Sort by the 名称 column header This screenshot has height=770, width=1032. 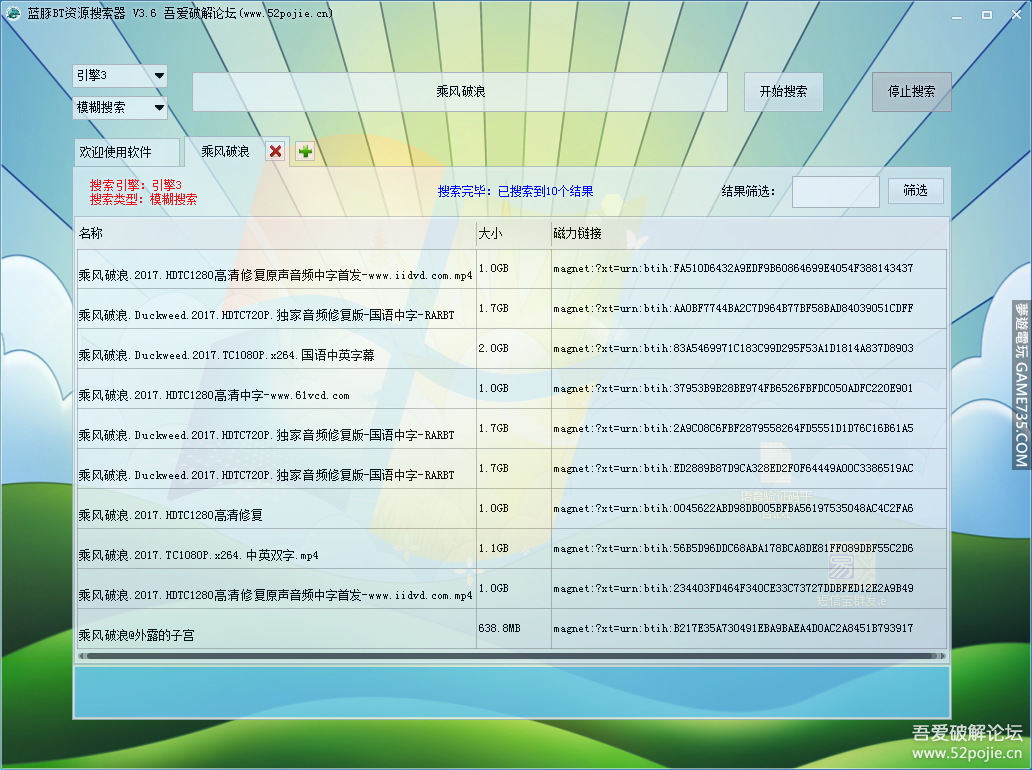[276, 233]
